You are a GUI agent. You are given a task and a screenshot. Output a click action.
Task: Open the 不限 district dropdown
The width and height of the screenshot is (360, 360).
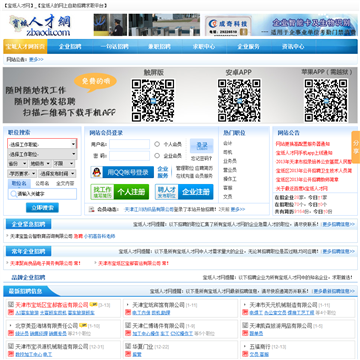click(x=64, y=164)
